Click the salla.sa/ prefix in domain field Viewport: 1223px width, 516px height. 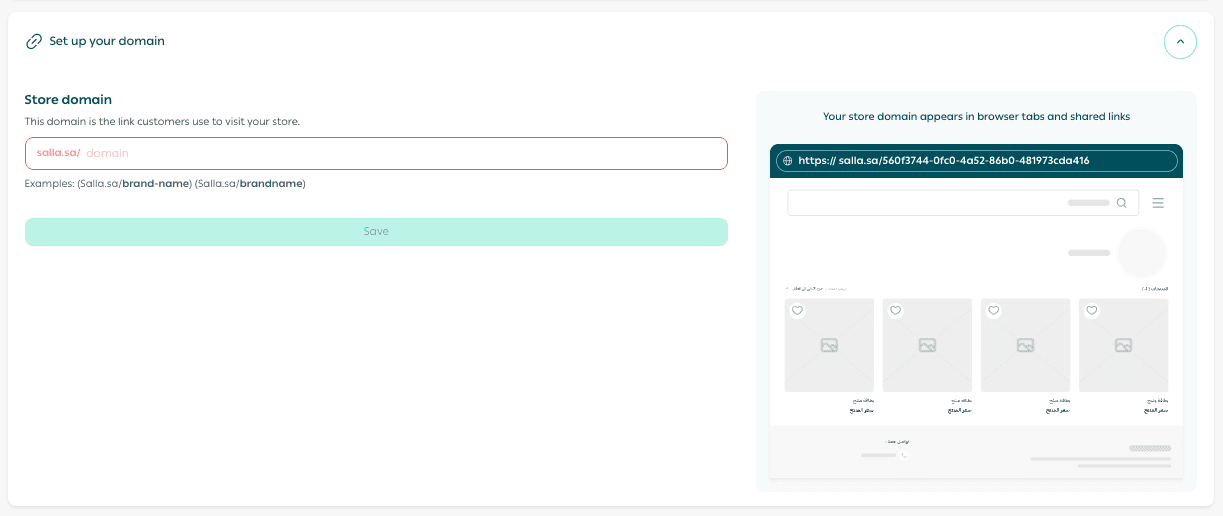click(58, 153)
